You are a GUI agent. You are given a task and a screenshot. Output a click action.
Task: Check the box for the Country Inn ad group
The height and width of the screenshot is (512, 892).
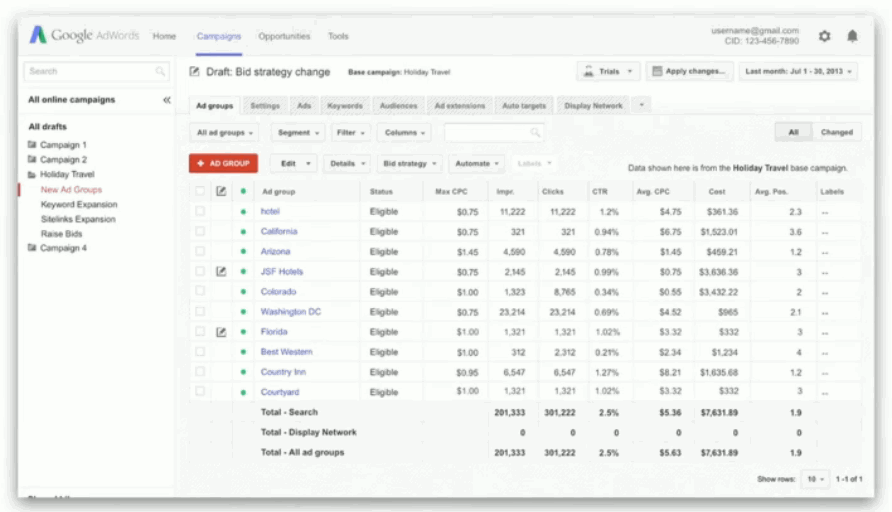coord(200,371)
